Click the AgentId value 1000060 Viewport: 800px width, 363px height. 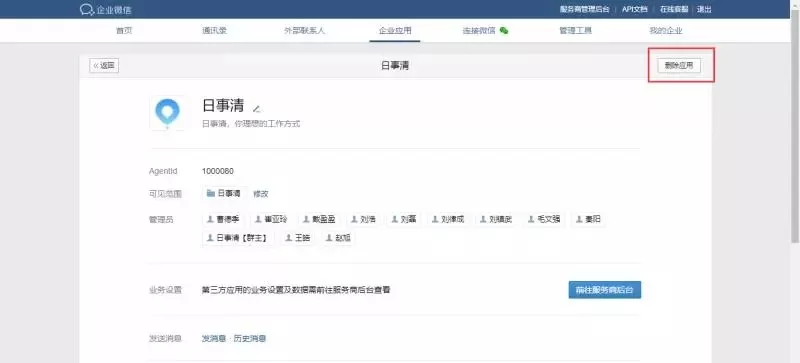[x=218, y=171]
